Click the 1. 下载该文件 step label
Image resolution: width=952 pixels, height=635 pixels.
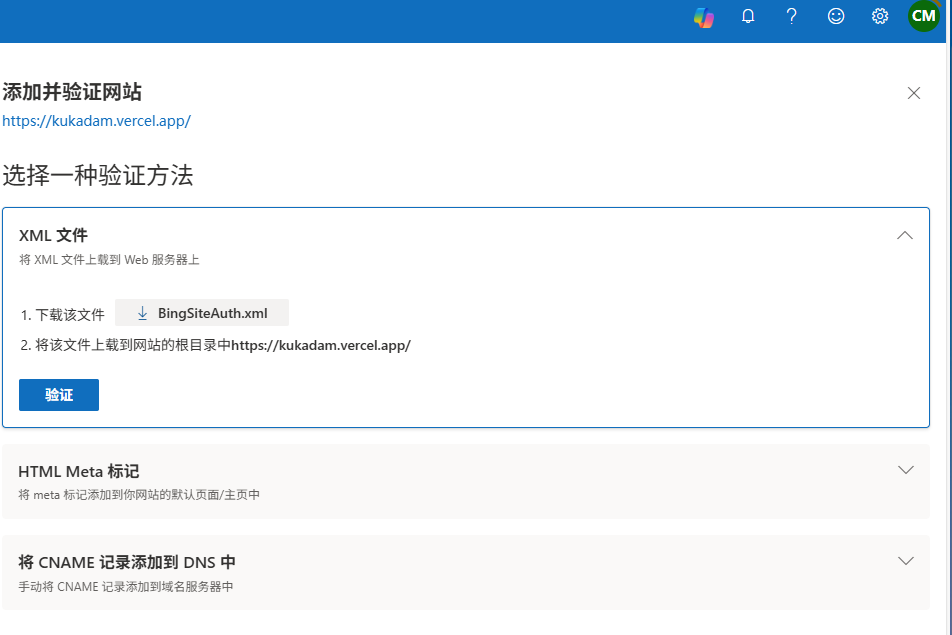63,315
